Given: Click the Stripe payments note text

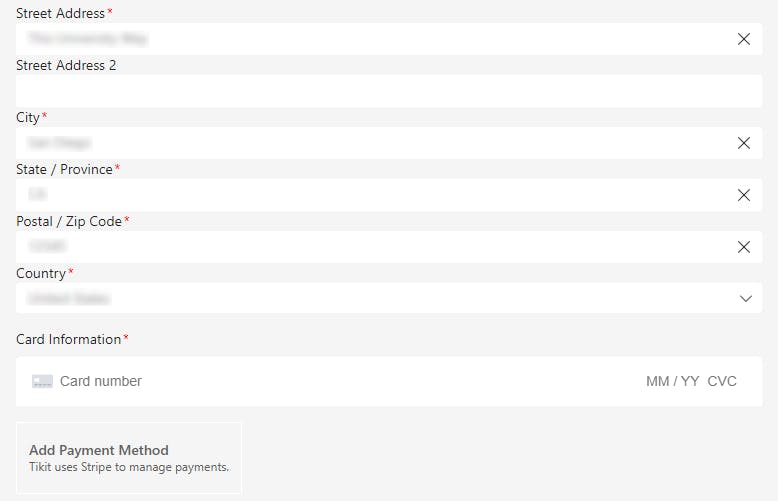Looking at the screenshot, I should click(129, 467).
